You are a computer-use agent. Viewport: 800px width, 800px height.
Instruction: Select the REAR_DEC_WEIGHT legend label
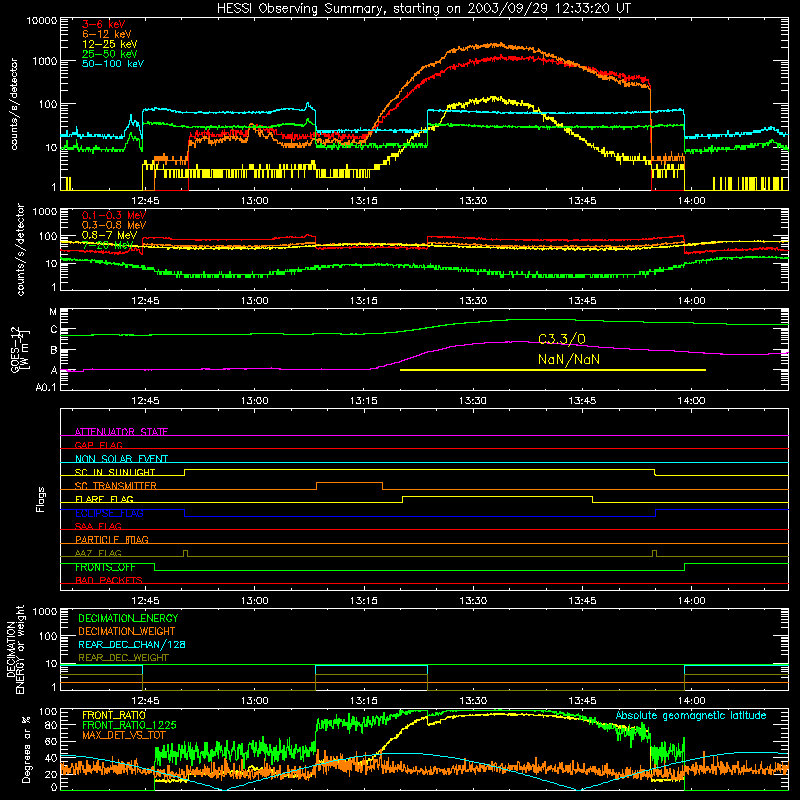123,658
